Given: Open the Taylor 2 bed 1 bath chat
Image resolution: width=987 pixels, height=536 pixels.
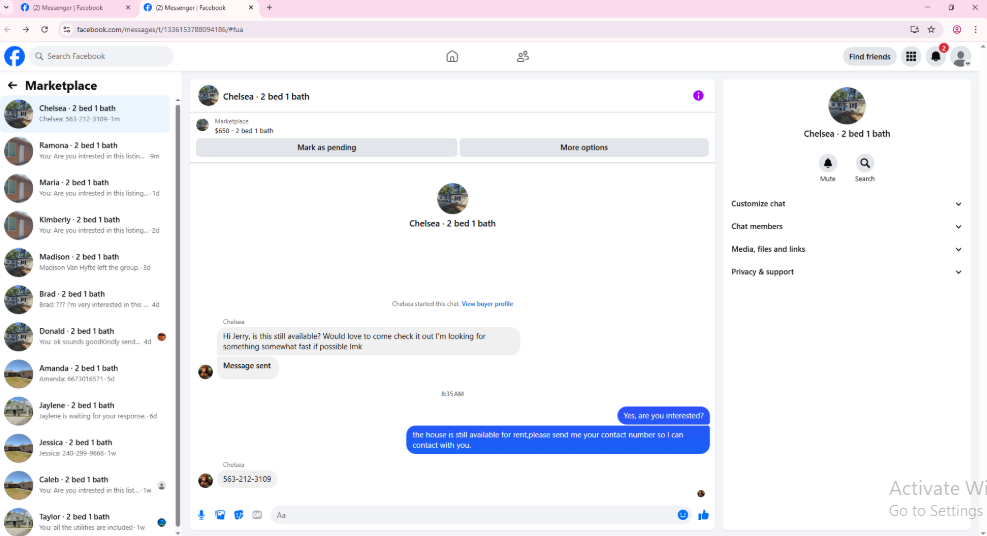Looking at the screenshot, I should 86,521.
